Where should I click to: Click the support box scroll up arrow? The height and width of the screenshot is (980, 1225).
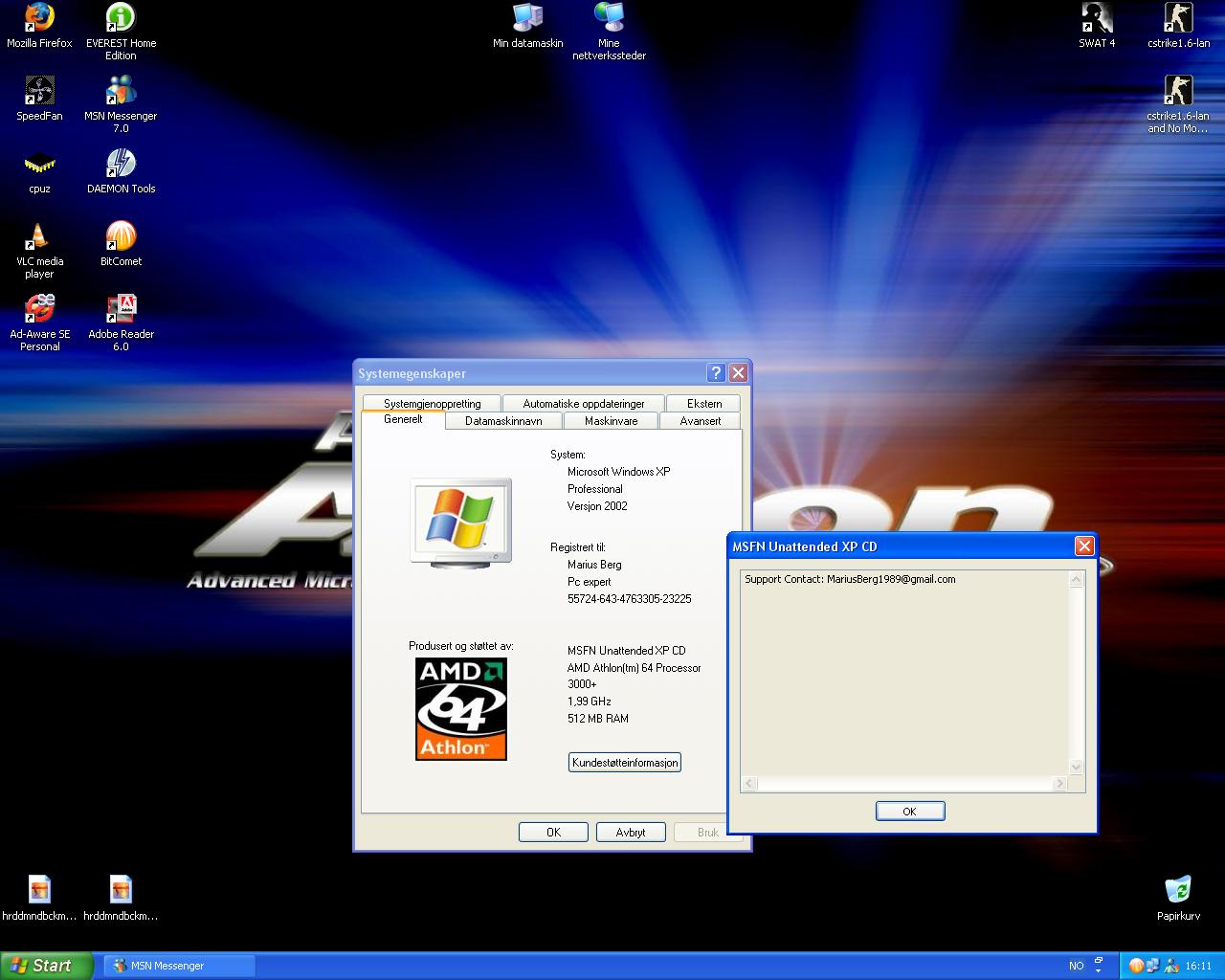(x=1076, y=580)
